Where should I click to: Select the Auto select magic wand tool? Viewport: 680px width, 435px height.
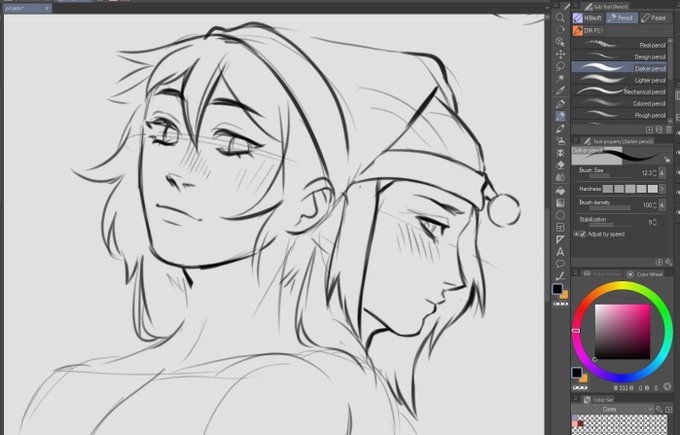560,78
